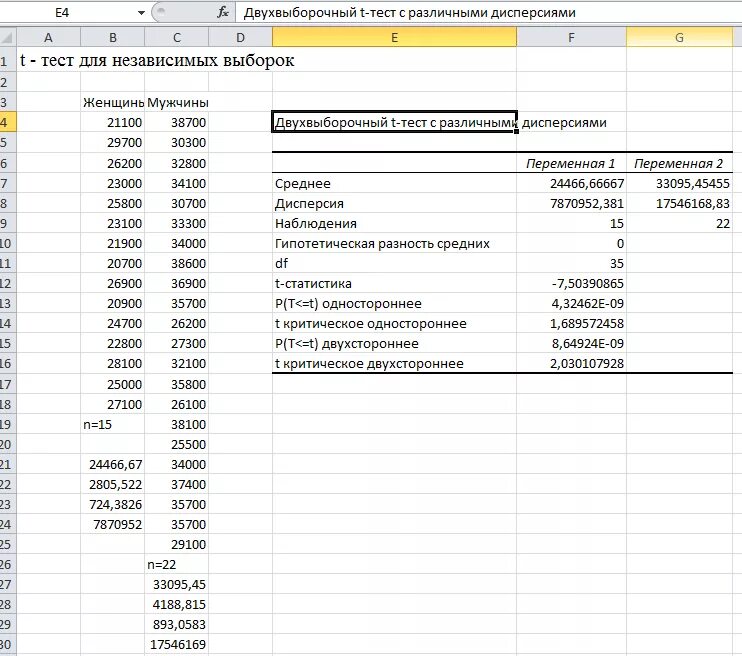The width and height of the screenshot is (742, 656).
Task: Select the 'n=15' cell
Action: tap(113, 424)
